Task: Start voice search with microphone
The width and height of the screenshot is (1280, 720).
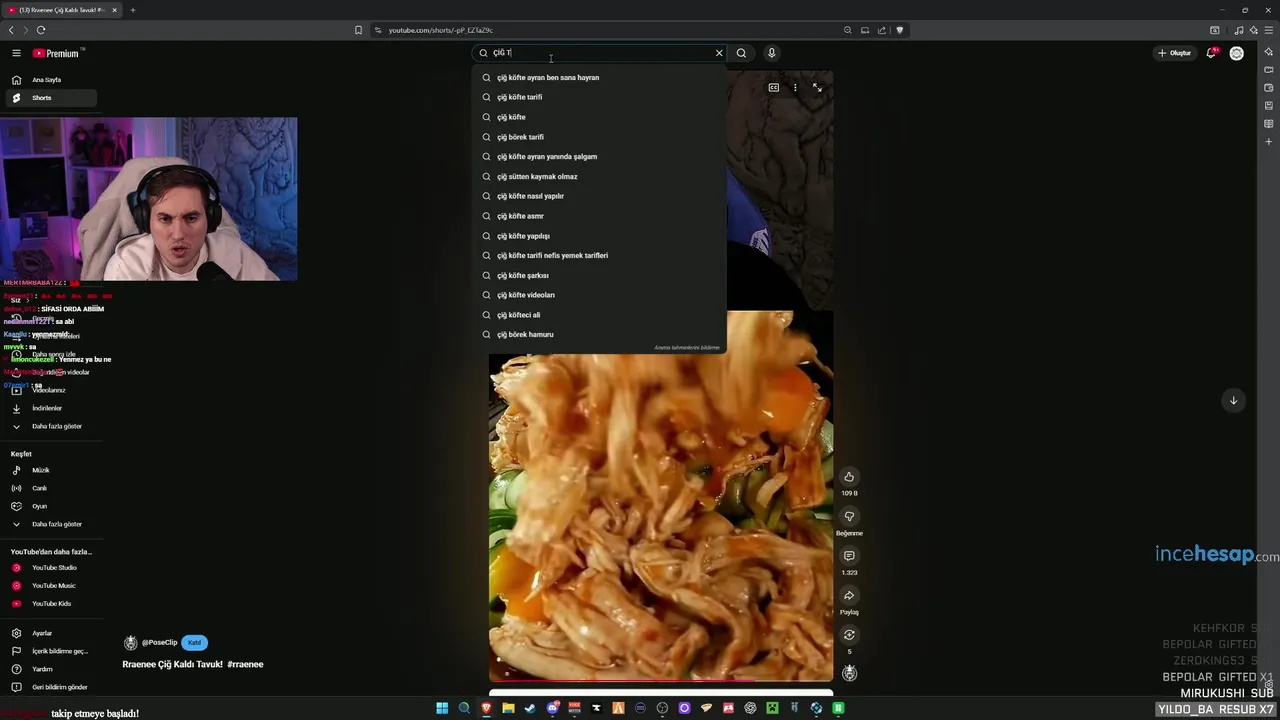Action: (x=771, y=53)
